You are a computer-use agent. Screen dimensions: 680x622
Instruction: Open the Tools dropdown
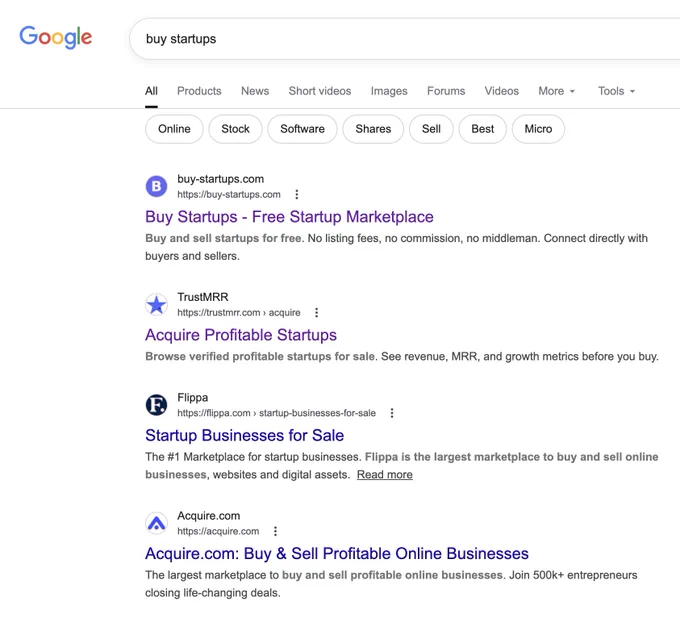pos(616,91)
